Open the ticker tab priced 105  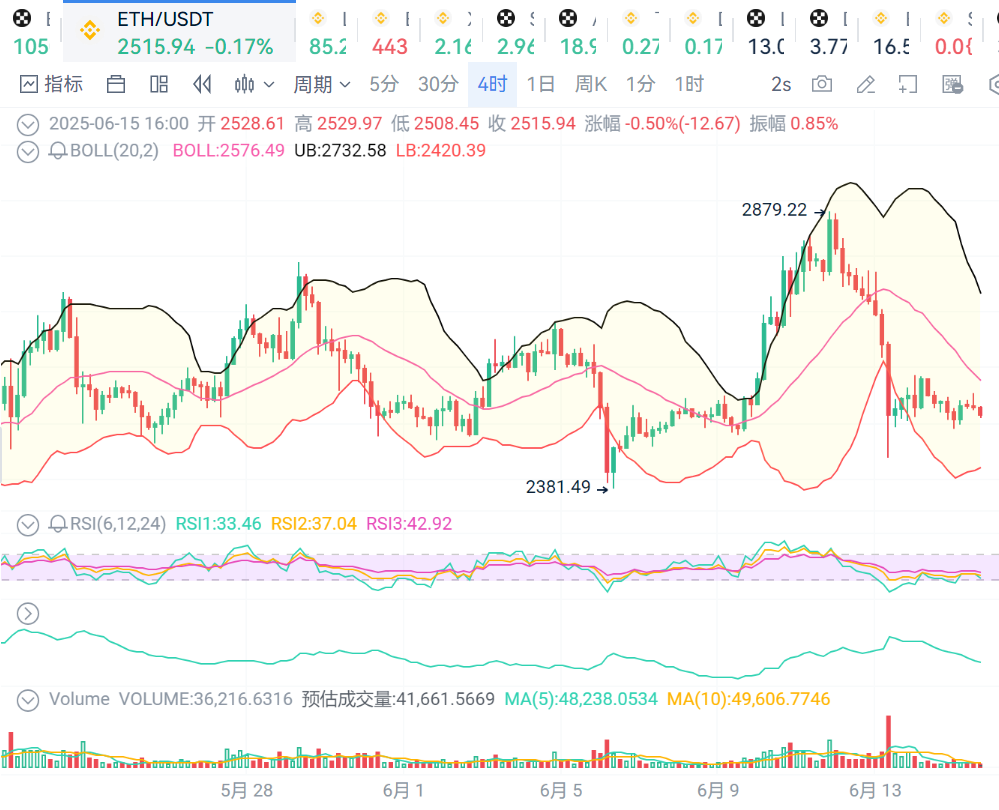point(31,32)
